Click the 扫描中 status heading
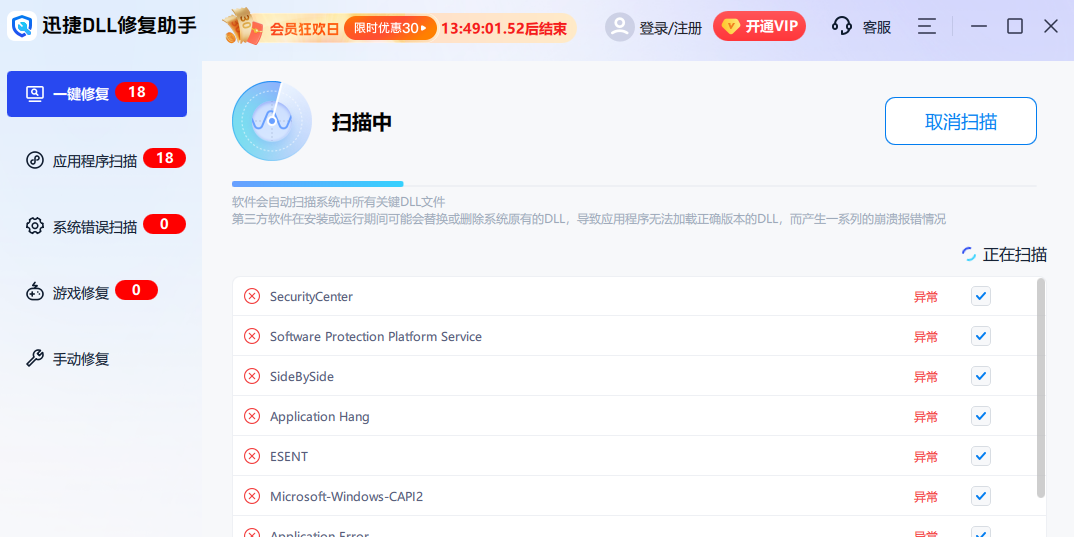1074x537 pixels. [x=362, y=122]
